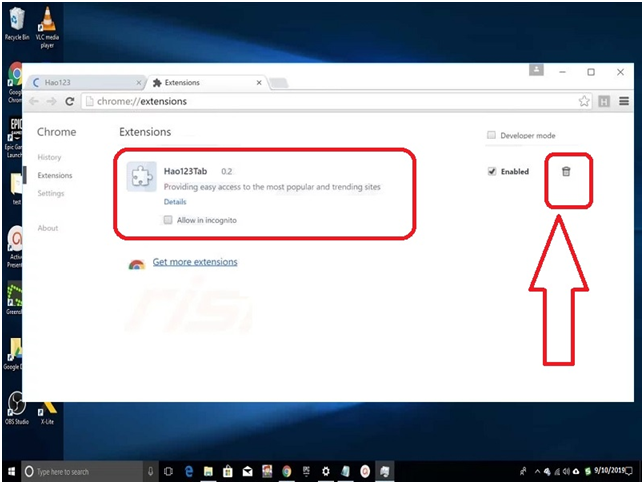Click VLC media player desktop icon

click(x=47, y=27)
